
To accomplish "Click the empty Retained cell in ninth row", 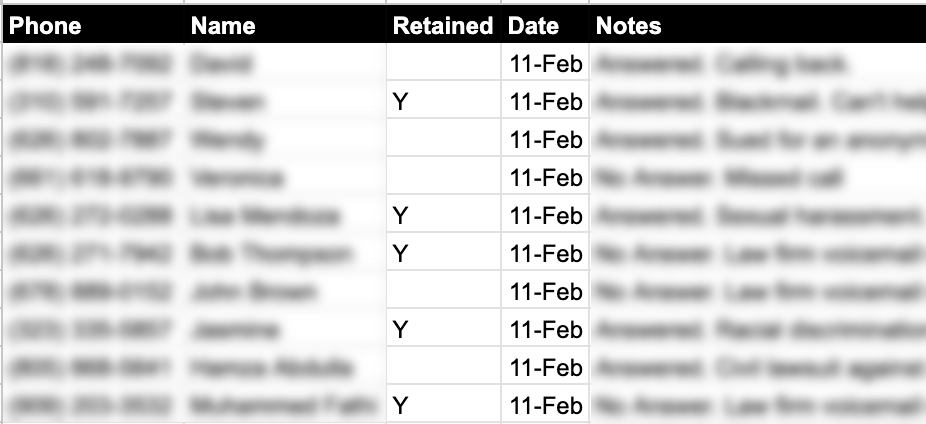I will (444, 365).
